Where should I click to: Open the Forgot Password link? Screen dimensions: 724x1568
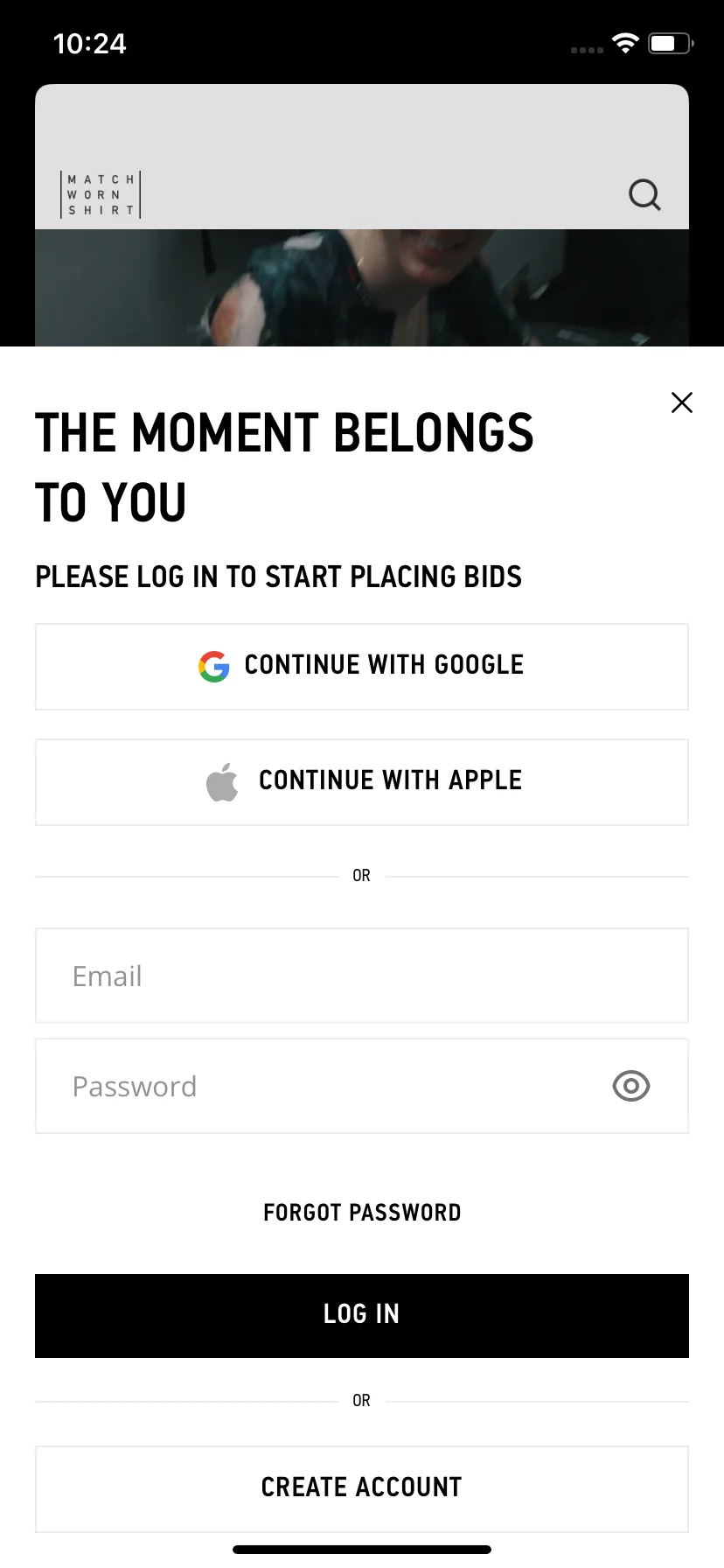[362, 1213]
